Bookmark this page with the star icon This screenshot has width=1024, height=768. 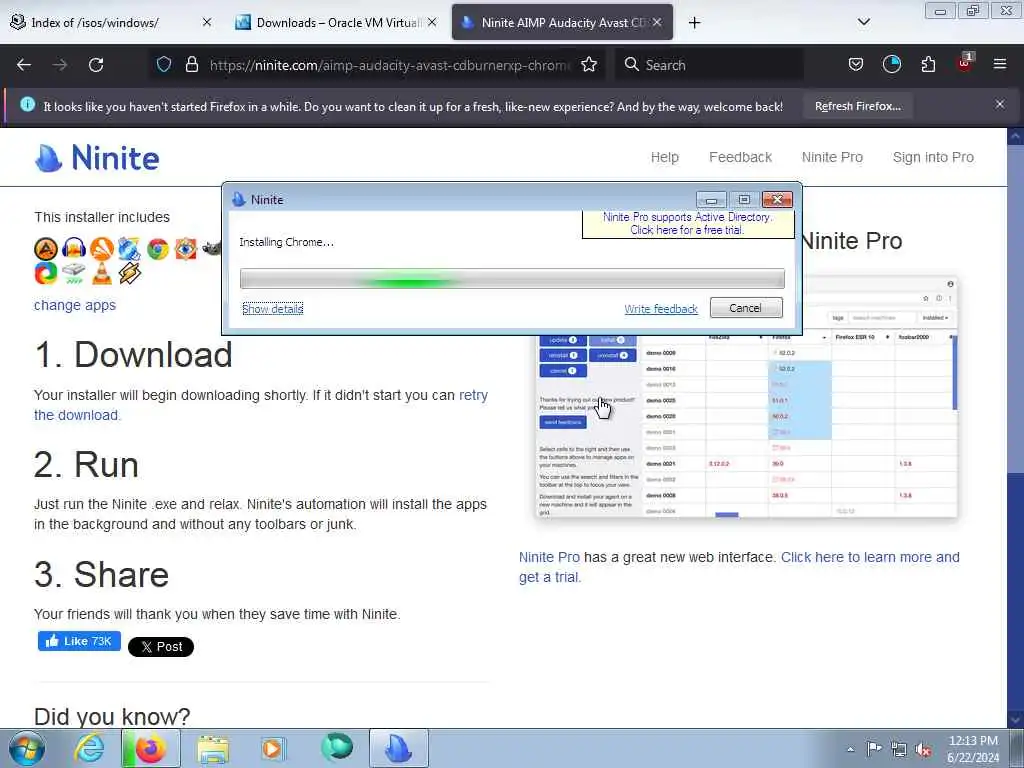pyautogui.click(x=589, y=65)
